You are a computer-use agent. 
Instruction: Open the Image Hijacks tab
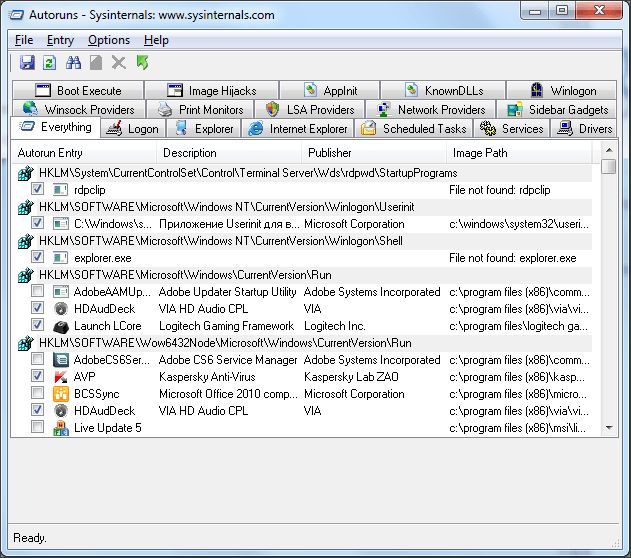coord(211,91)
